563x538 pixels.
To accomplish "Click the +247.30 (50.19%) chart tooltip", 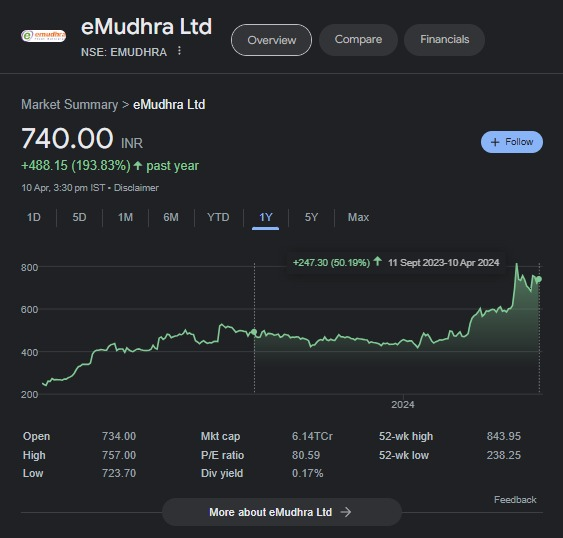I will (396, 263).
